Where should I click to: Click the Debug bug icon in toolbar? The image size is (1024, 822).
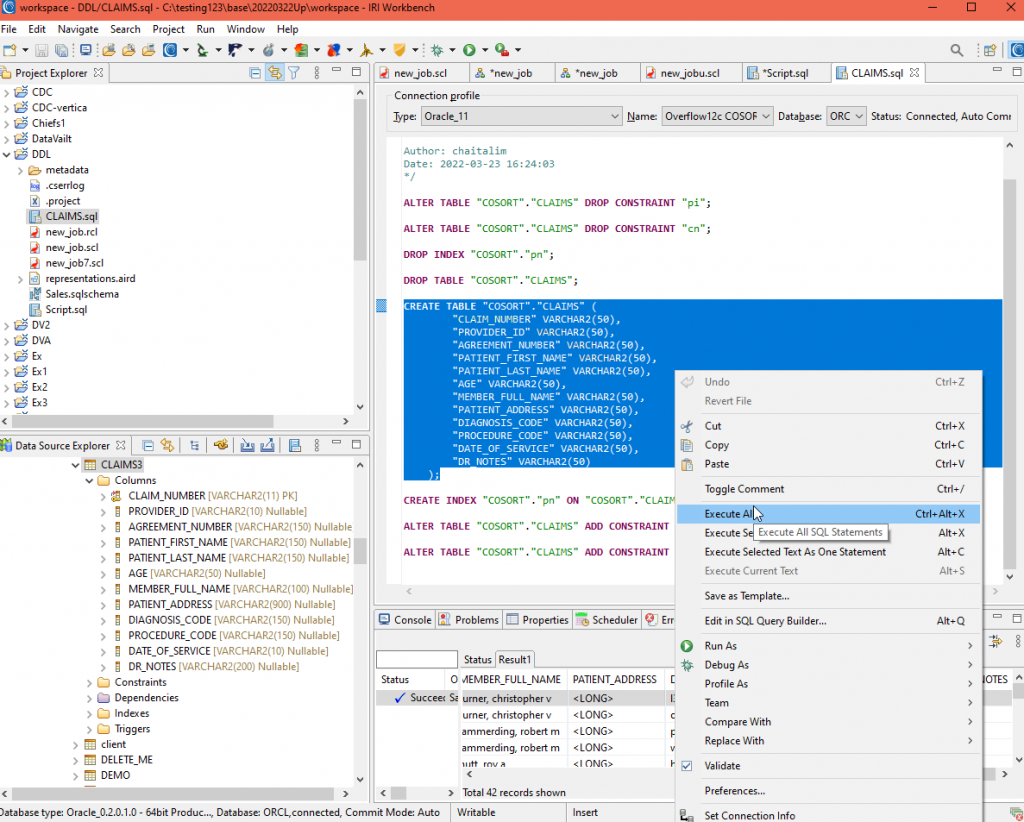click(x=437, y=50)
